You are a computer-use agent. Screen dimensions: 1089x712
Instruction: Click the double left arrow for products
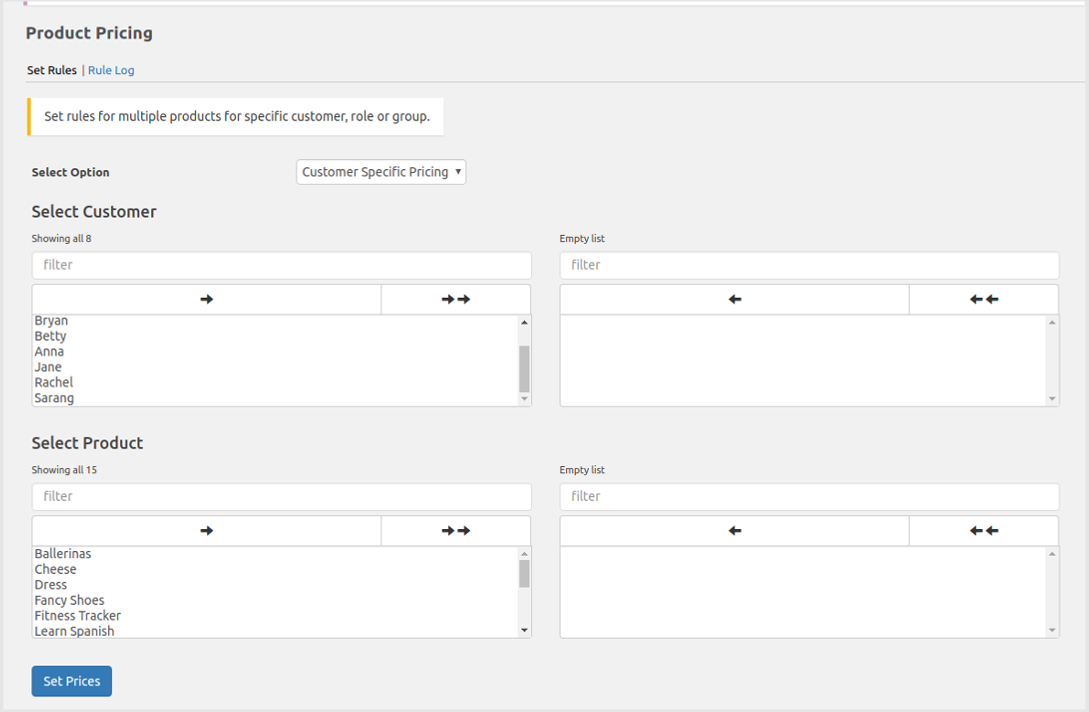(x=983, y=530)
